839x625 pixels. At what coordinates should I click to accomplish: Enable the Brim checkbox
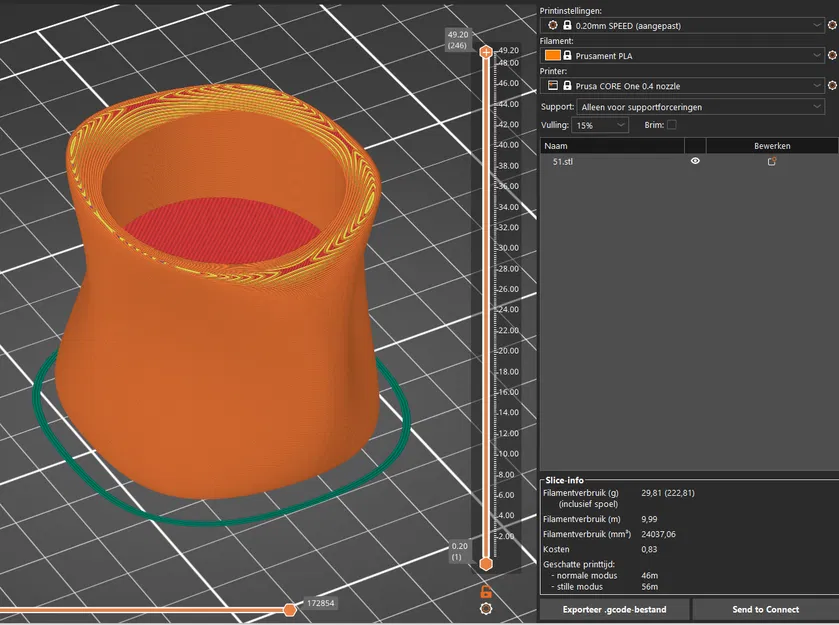pyautogui.click(x=672, y=125)
